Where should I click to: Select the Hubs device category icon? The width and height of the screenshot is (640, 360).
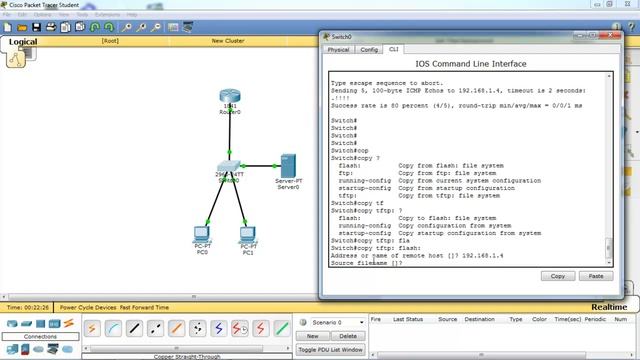[x=40, y=324]
